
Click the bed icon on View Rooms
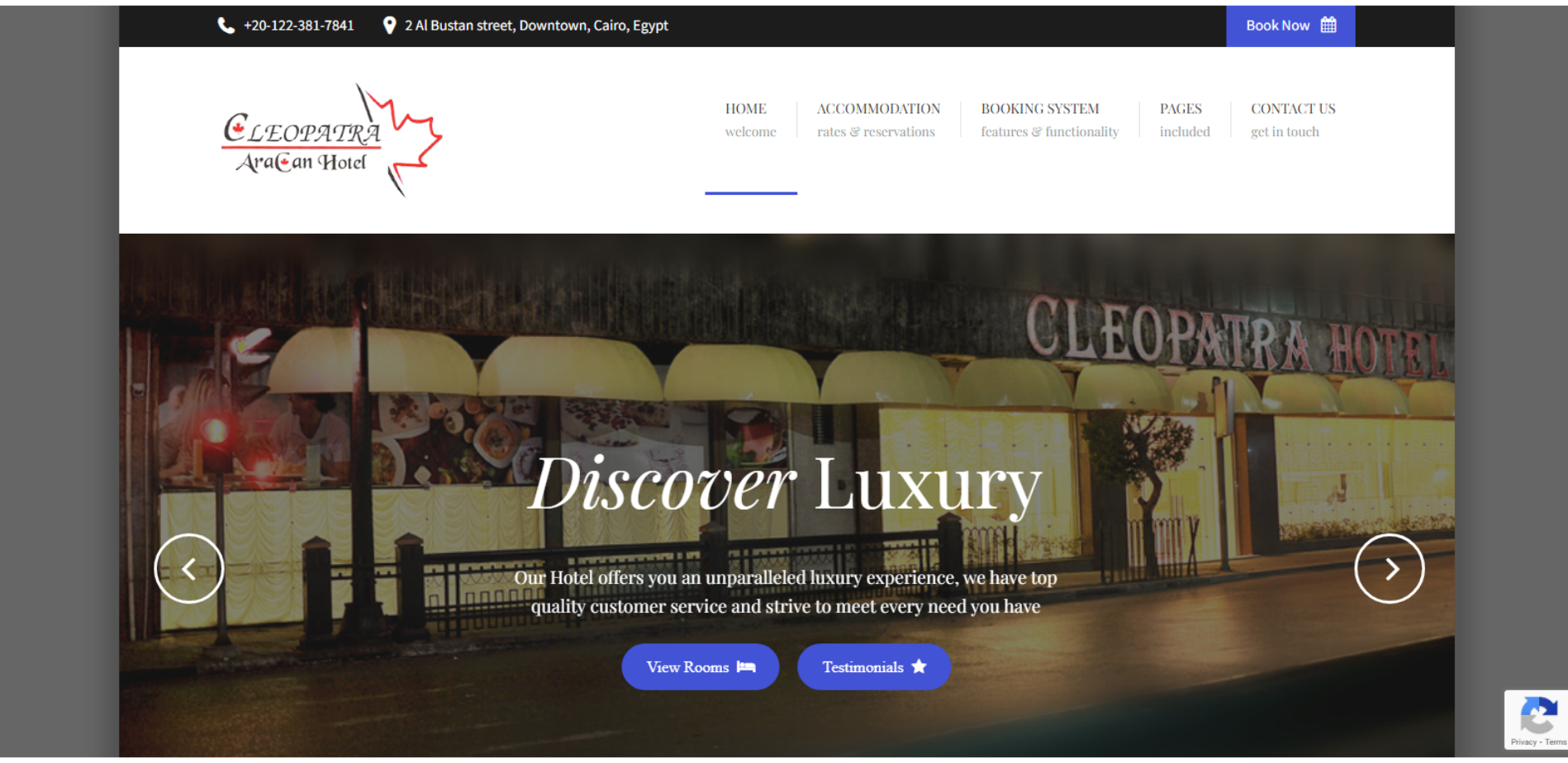tap(746, 666)
